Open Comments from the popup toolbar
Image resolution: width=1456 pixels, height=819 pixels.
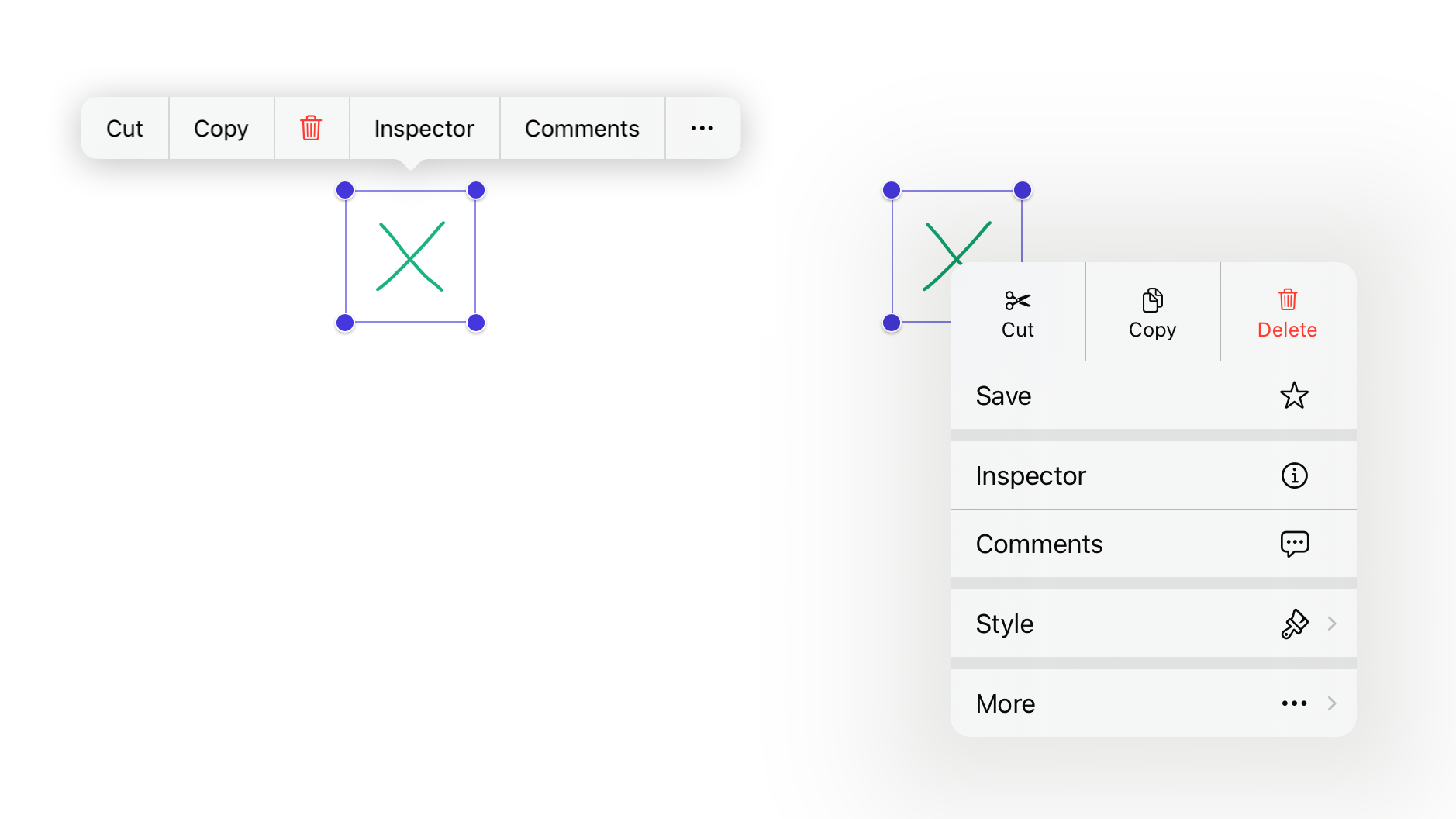click(x=581, y=128)
